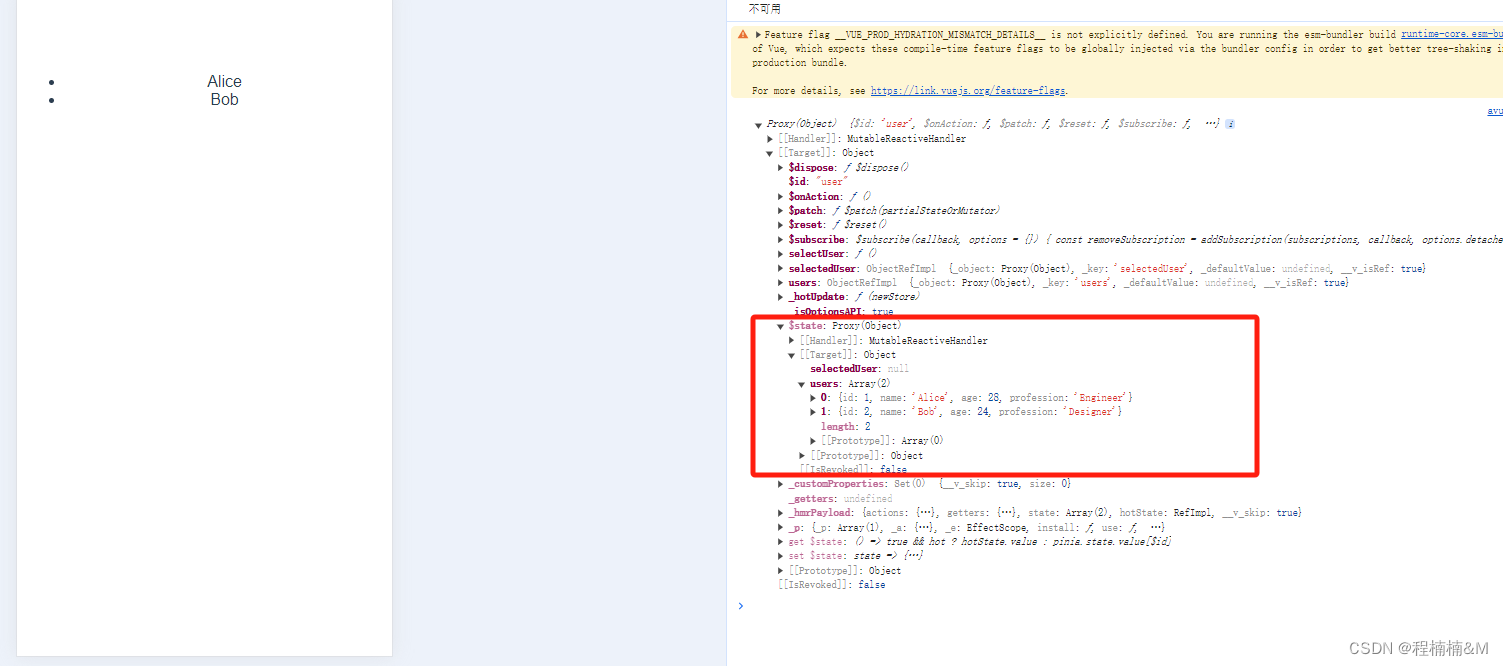The height and width of the screenshot is (666, 1503).
Task: Expand the _p: {_p: Array(1)…} row
Action: click(781, 527)
